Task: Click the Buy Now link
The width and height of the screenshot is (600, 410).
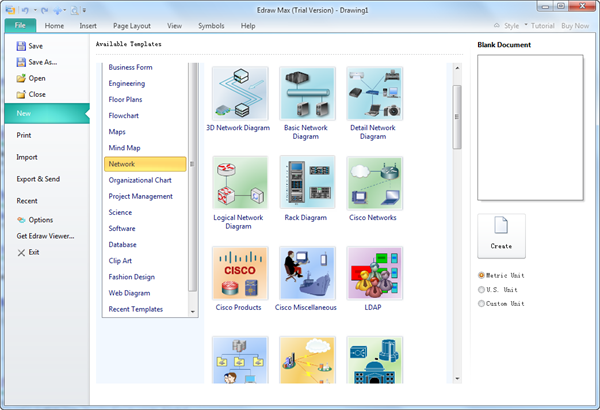Action: pyautogui.click(x=575, y=25)
